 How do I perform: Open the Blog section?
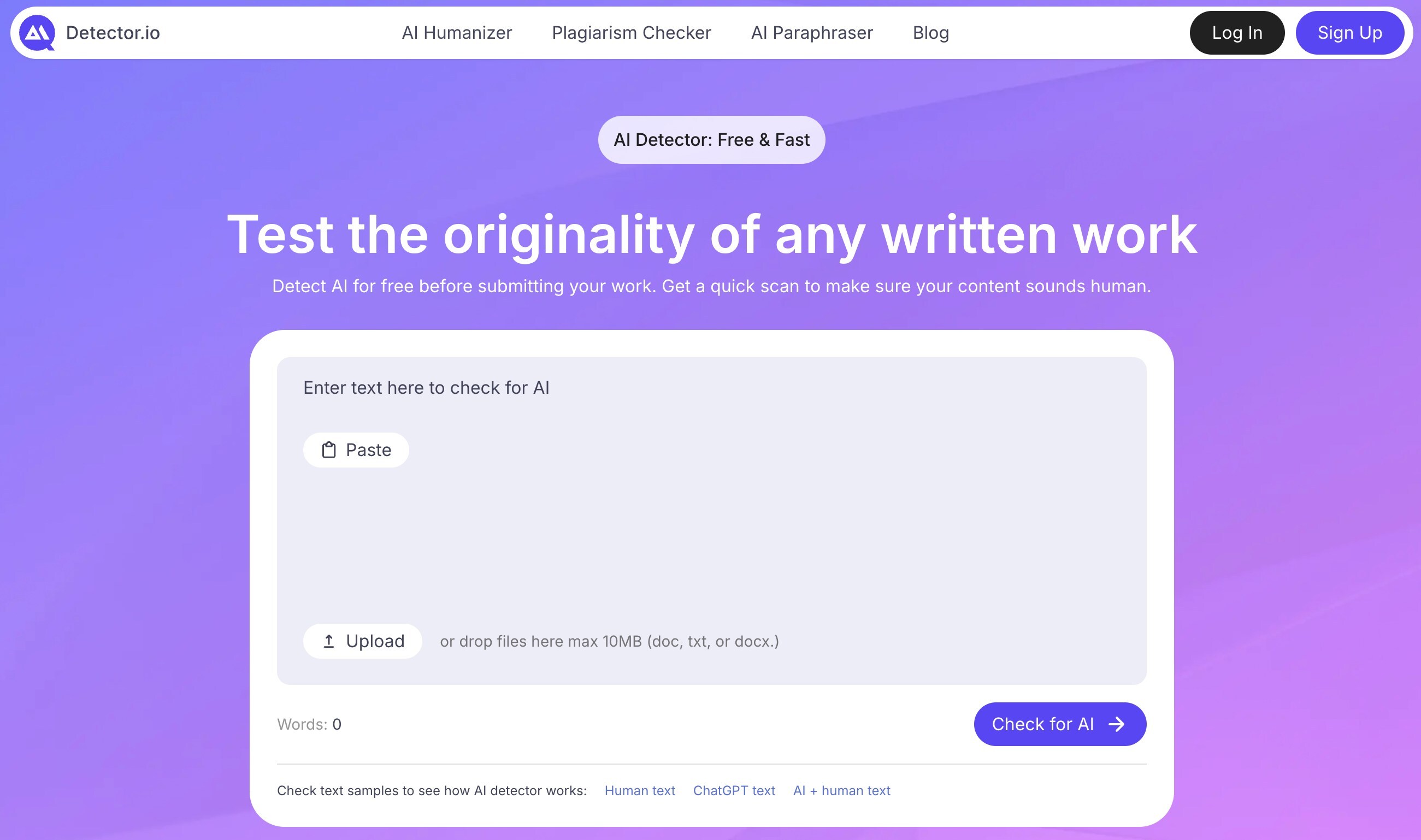[931, 33]
